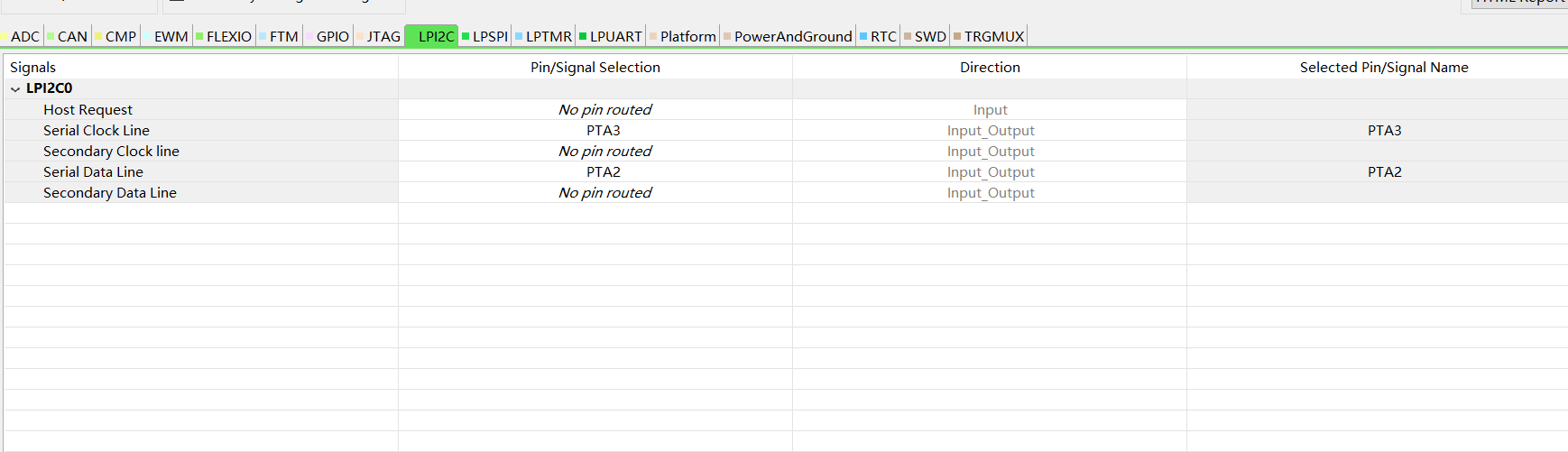Open PTA2 pin selection for Serial Data Line
This screenshot has height=452, width=1568.
[x=595, y=171]
